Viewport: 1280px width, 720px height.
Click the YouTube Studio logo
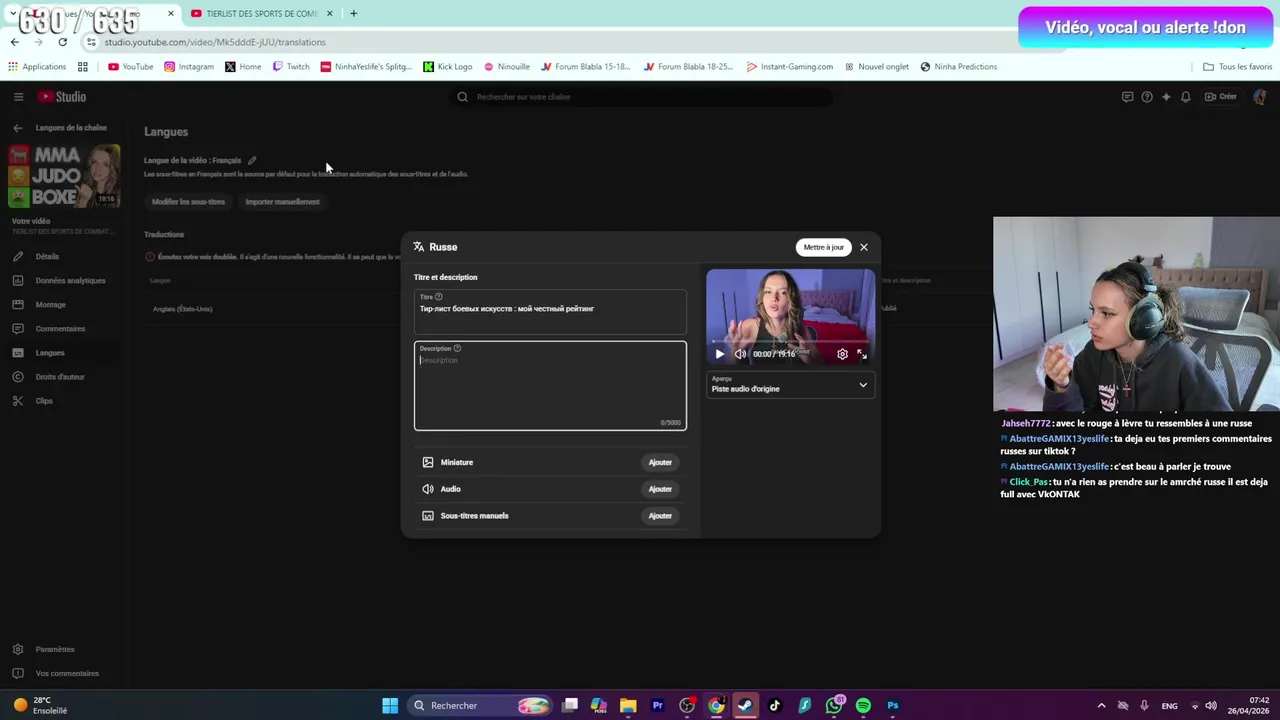pyautogui.click(x=62, y=97)
